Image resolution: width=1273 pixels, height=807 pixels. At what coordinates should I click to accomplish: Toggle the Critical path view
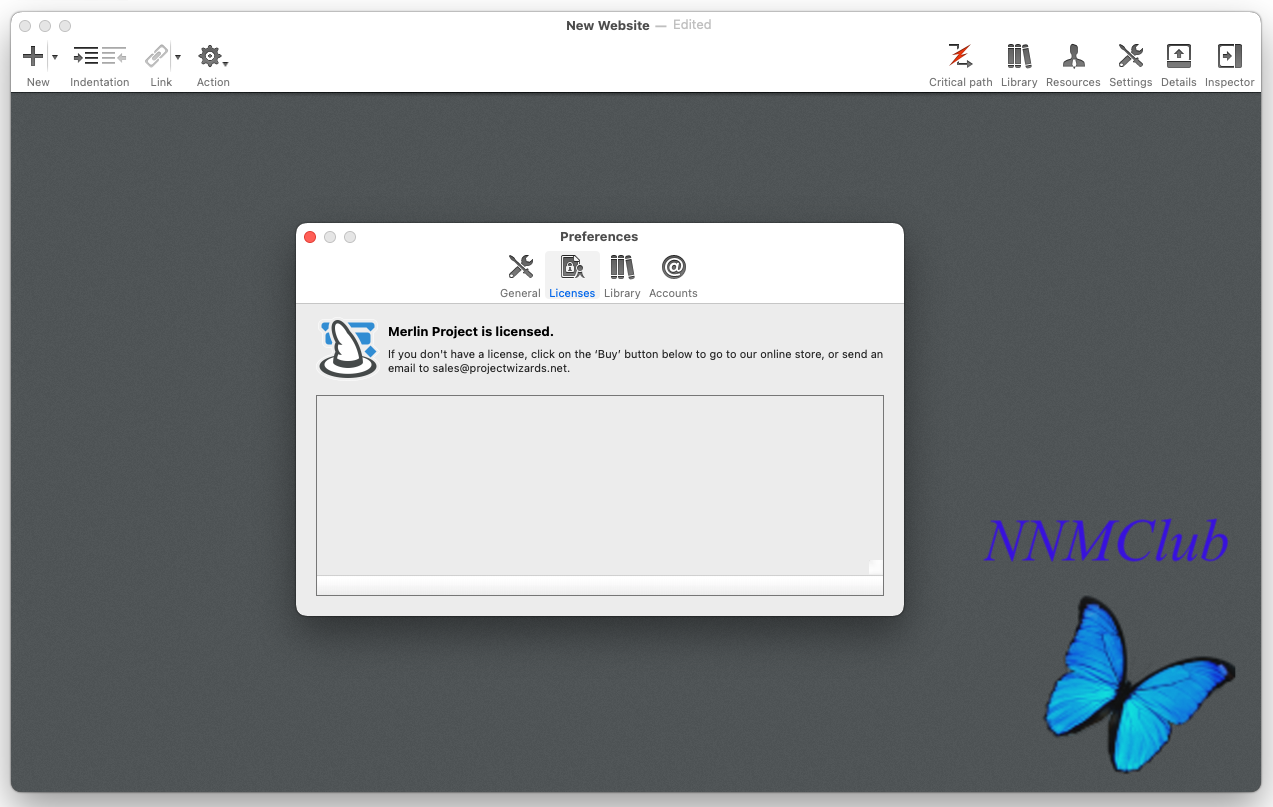[960, 56]
